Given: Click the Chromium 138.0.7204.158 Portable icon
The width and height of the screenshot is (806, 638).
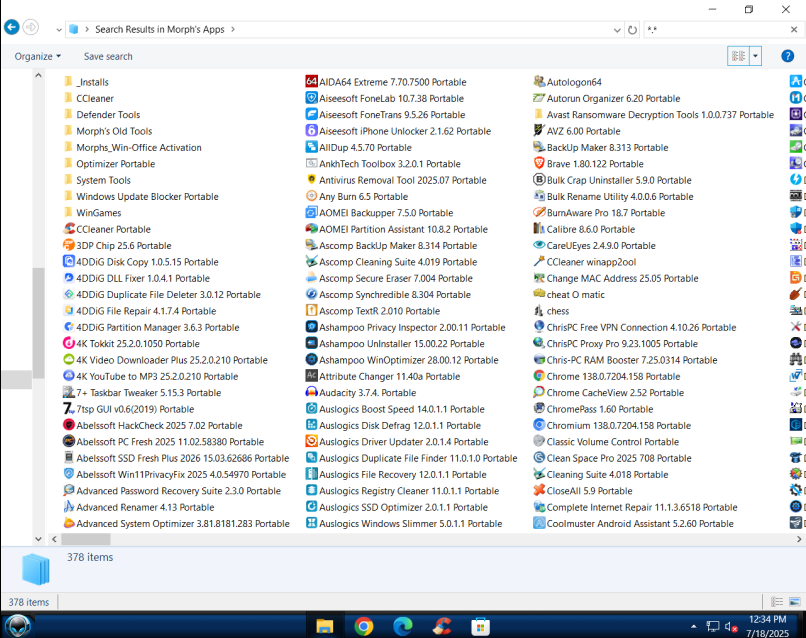Looking at the screenshot, I should click(539, 425).
